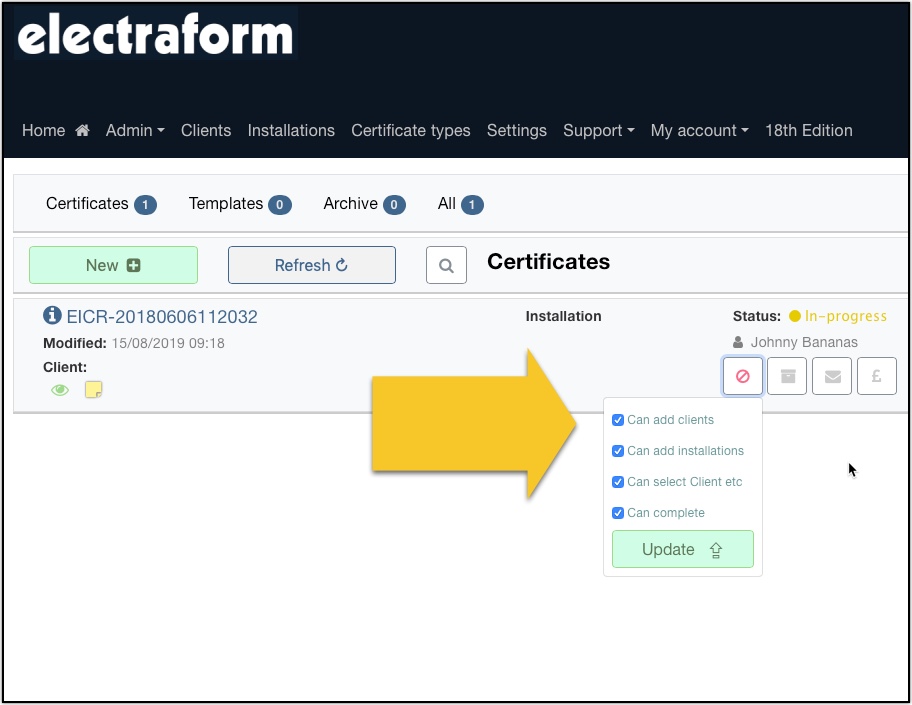This screenshot has height=705, width=912.
Task: Click the Installation column label
Action: coord(564,316)
